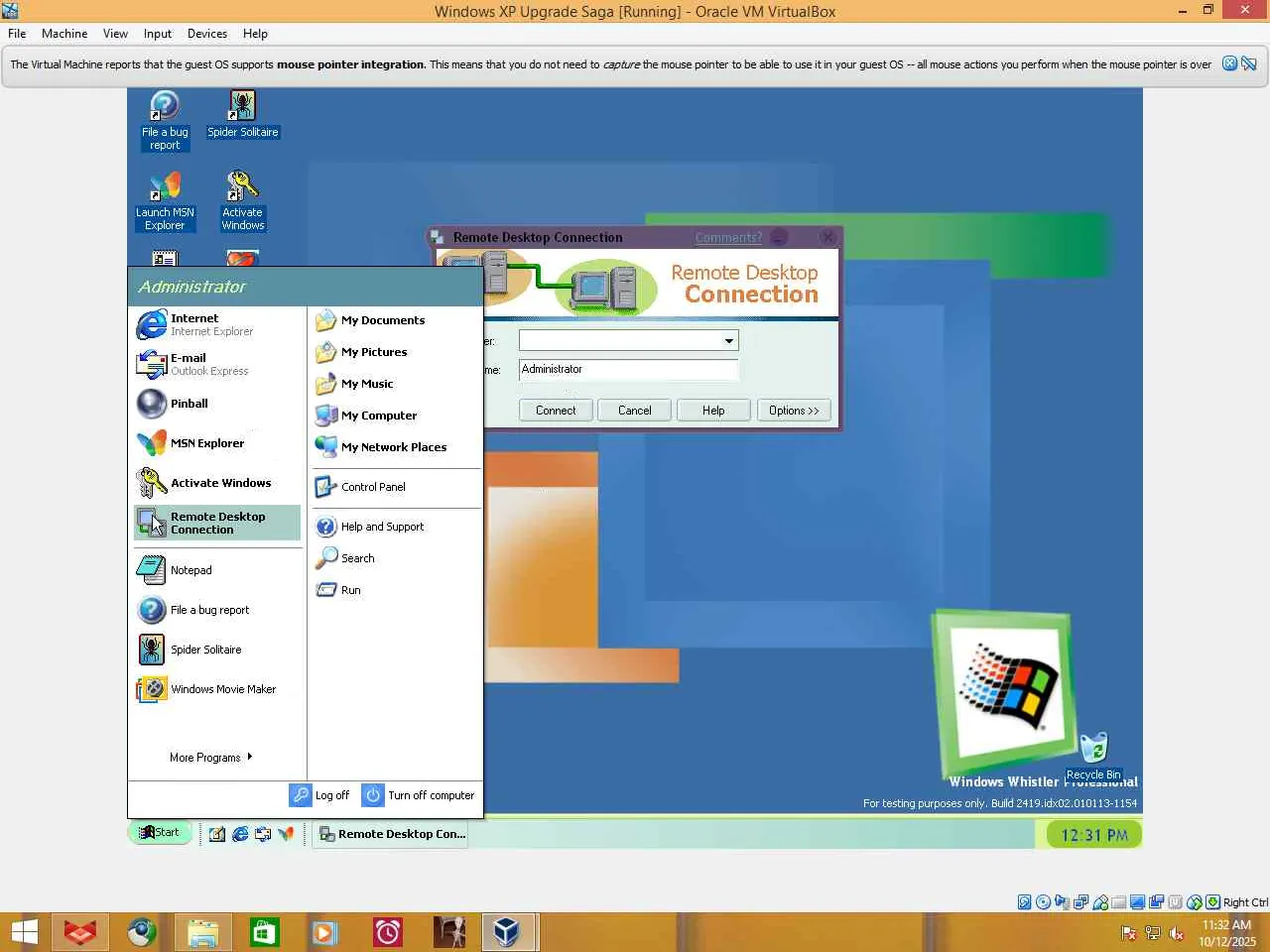Viewport: 1270px width, 952px height.
Task: Open My Network Places
Action: 395,447
